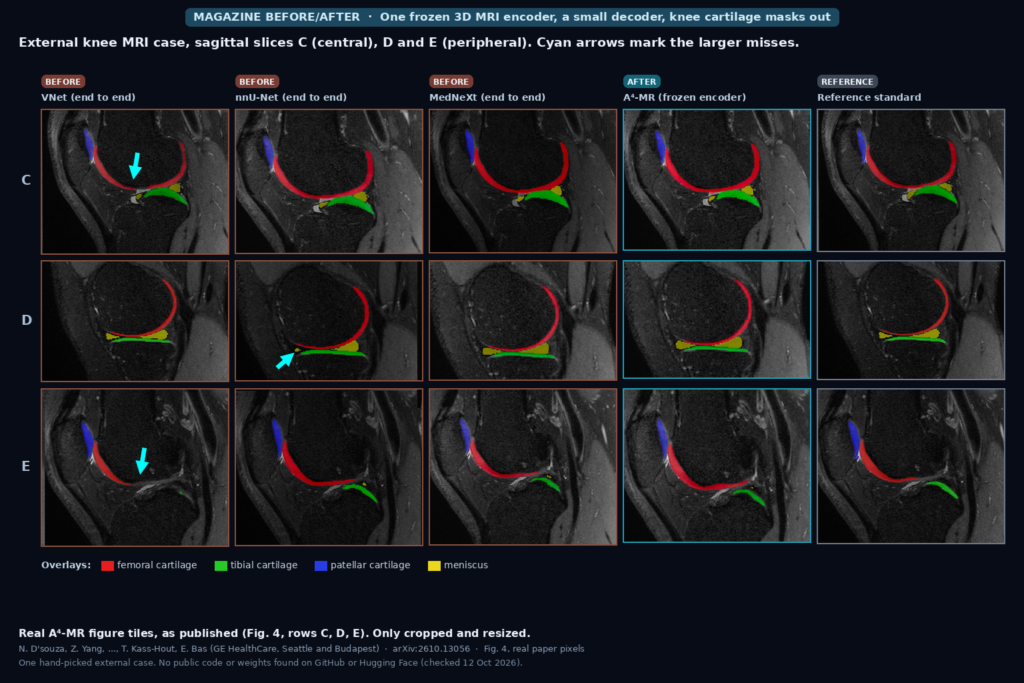Image resolution: width=1024 pixels, height=683 pixels.
Task: Click the "Overlays:" legend label
Action: point(66,565)
